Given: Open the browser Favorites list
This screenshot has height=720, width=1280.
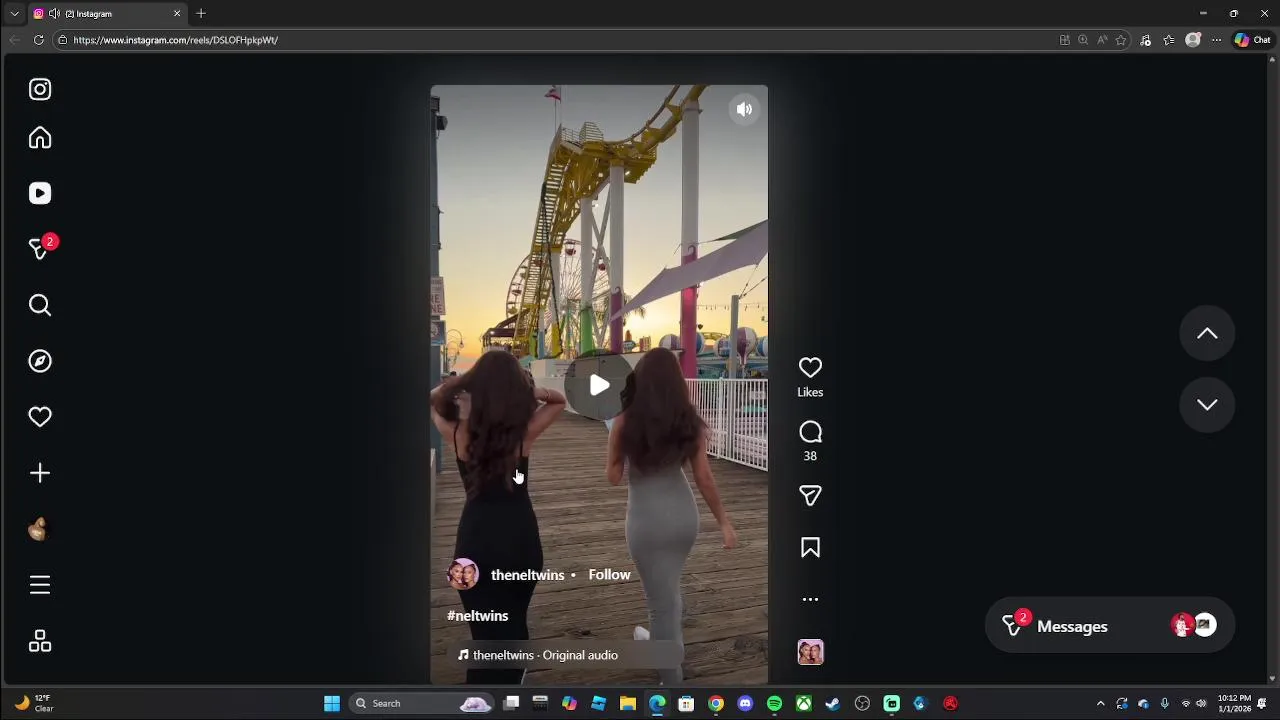Looking at the screenshot, I should point(1168,40).
